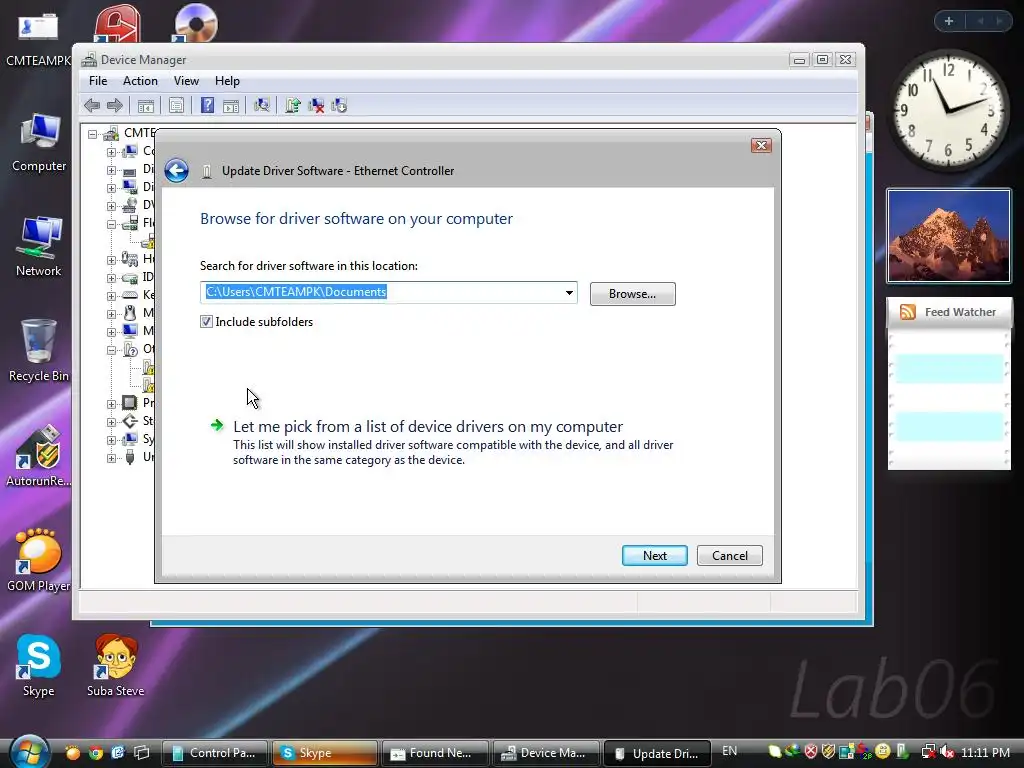This screenshot has width=1024, height=768.
Task: Collapse the Fl... floppy tree node
Action: pos(112,224)
